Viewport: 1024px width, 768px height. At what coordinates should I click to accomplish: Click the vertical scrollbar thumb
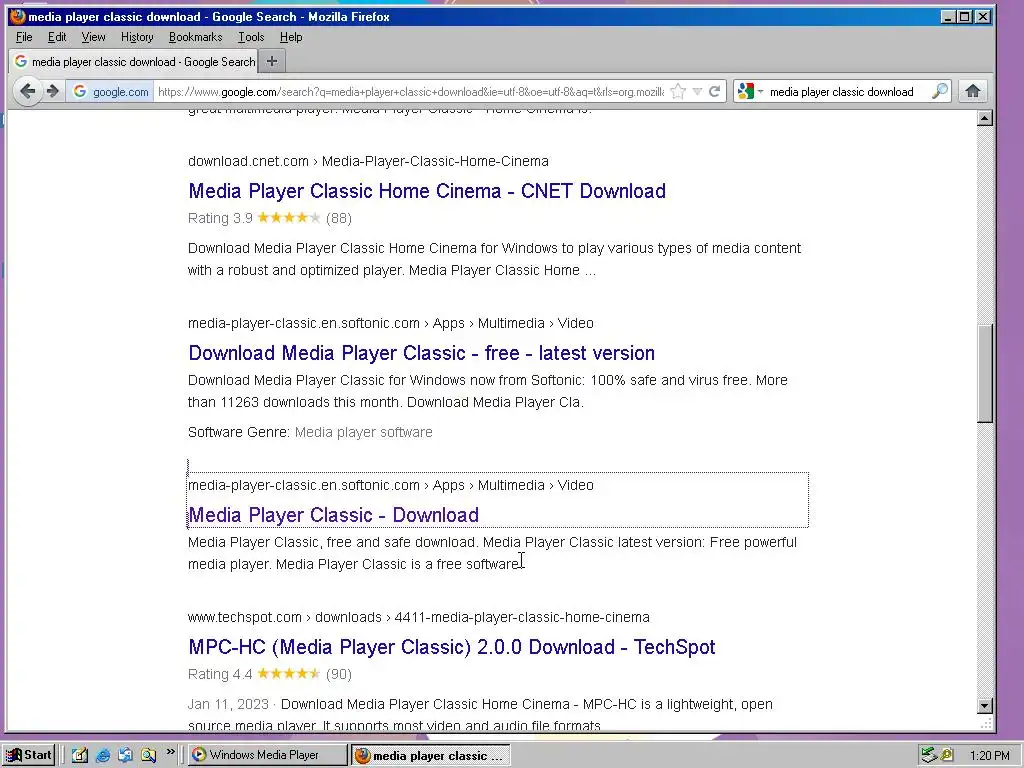(x=985, y=374)
